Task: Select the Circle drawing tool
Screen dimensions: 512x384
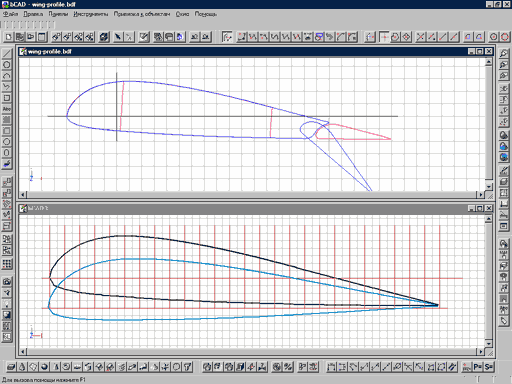Action: click(7, 65)
